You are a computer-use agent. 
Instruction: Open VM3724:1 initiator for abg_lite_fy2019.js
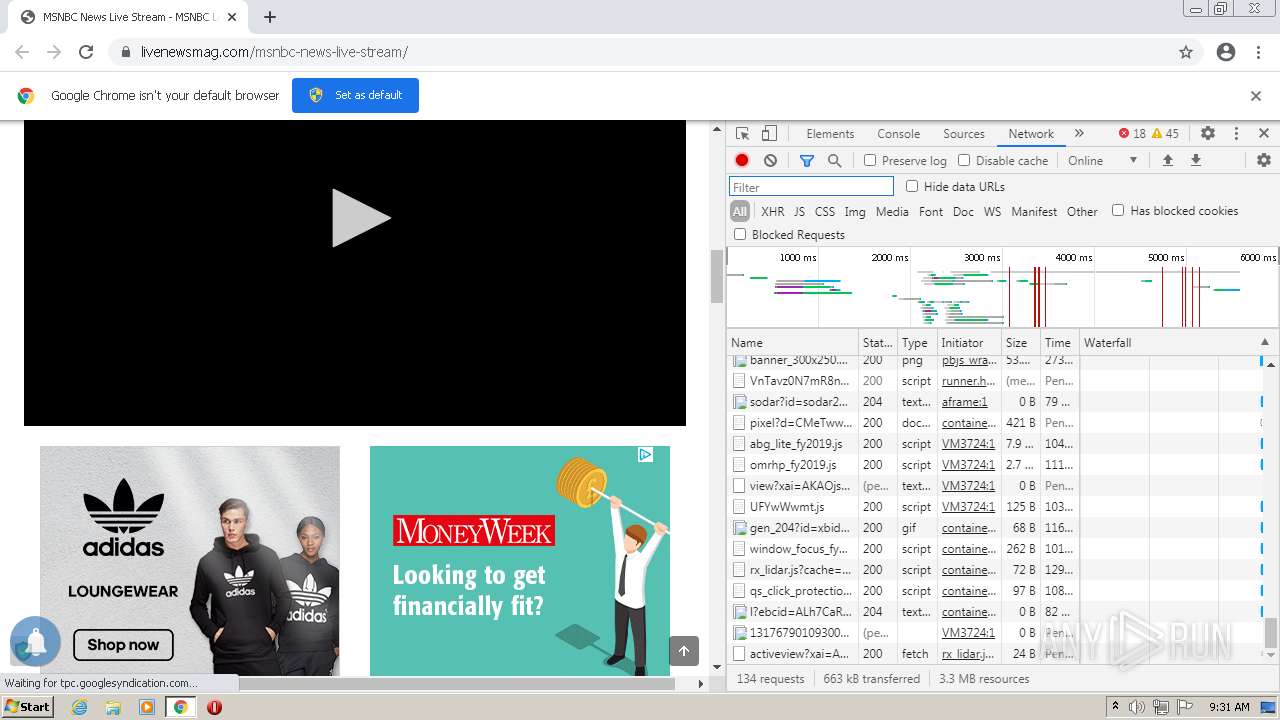pyautogui.click(x=968, y=444)
